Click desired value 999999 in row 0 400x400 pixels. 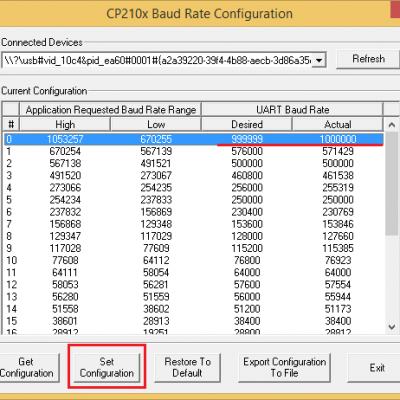tap(247, 139)
